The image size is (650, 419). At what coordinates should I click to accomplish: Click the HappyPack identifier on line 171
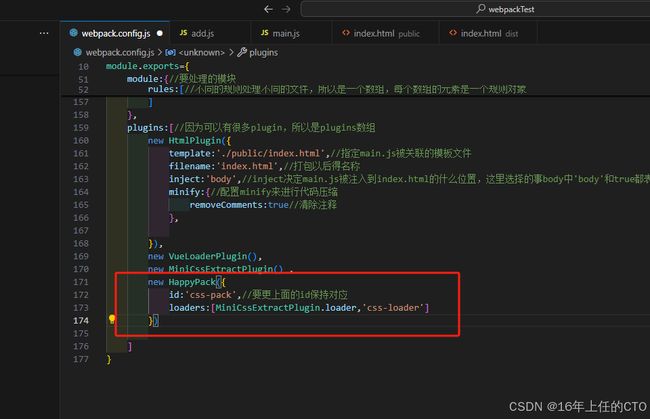tap(192, 282)
